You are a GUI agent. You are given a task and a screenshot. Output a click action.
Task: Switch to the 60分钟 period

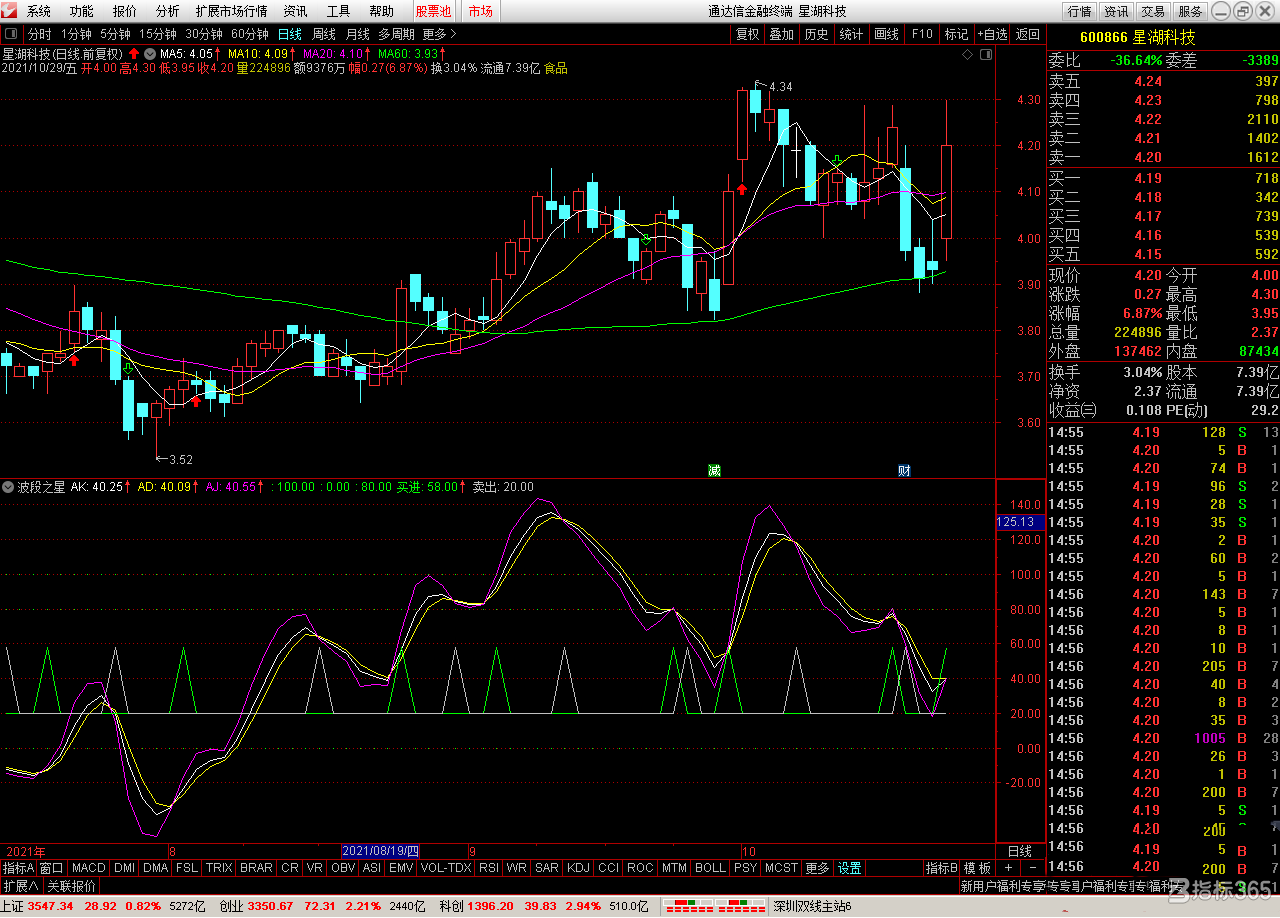pos(250,34)
